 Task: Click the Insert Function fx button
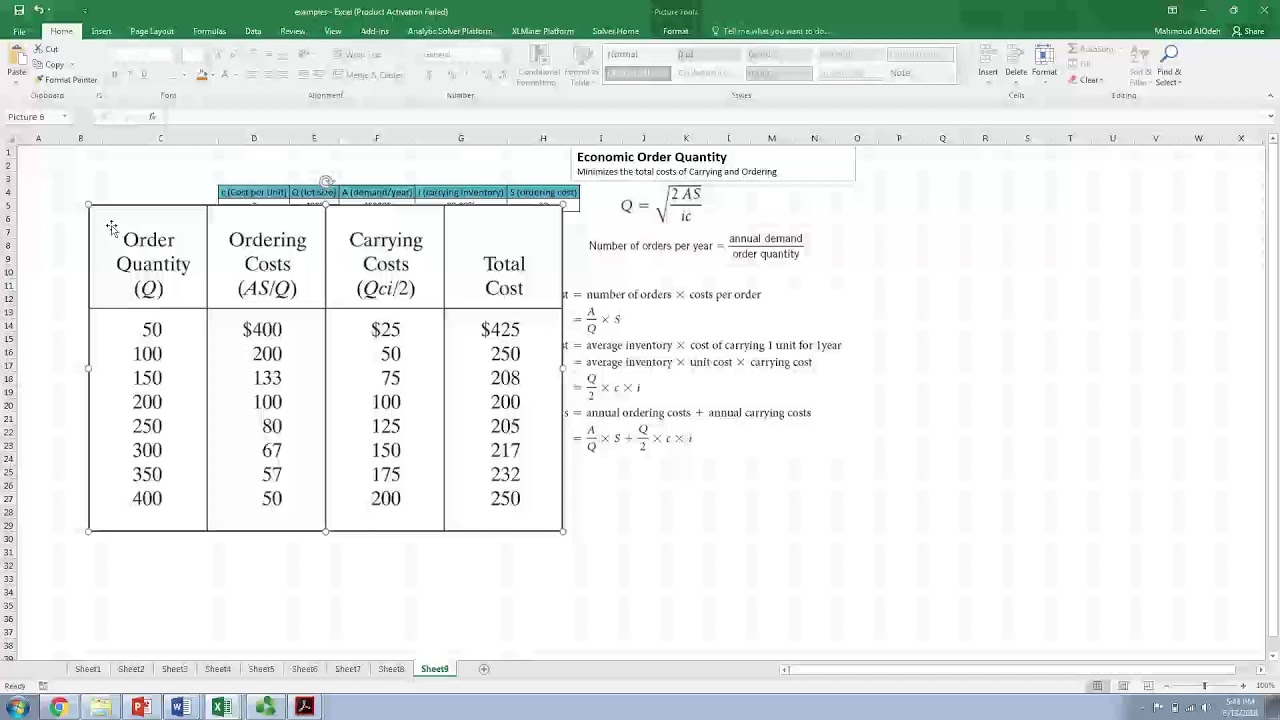(152, 117)
